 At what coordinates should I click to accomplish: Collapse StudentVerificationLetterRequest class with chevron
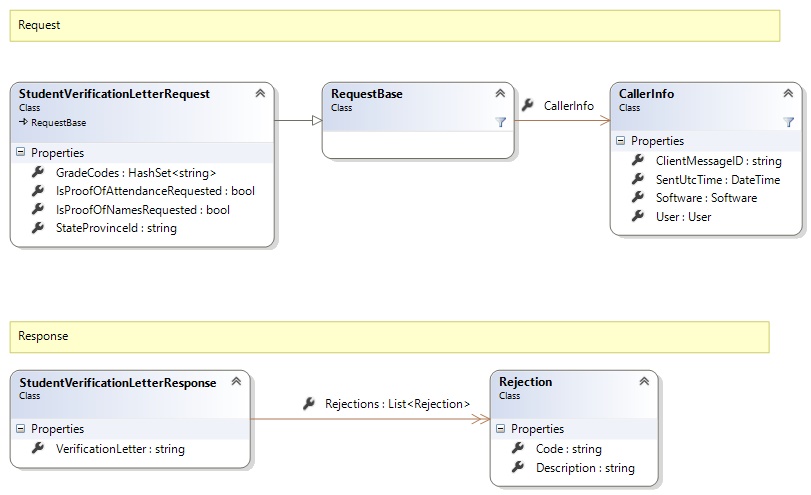click(260, 94)
